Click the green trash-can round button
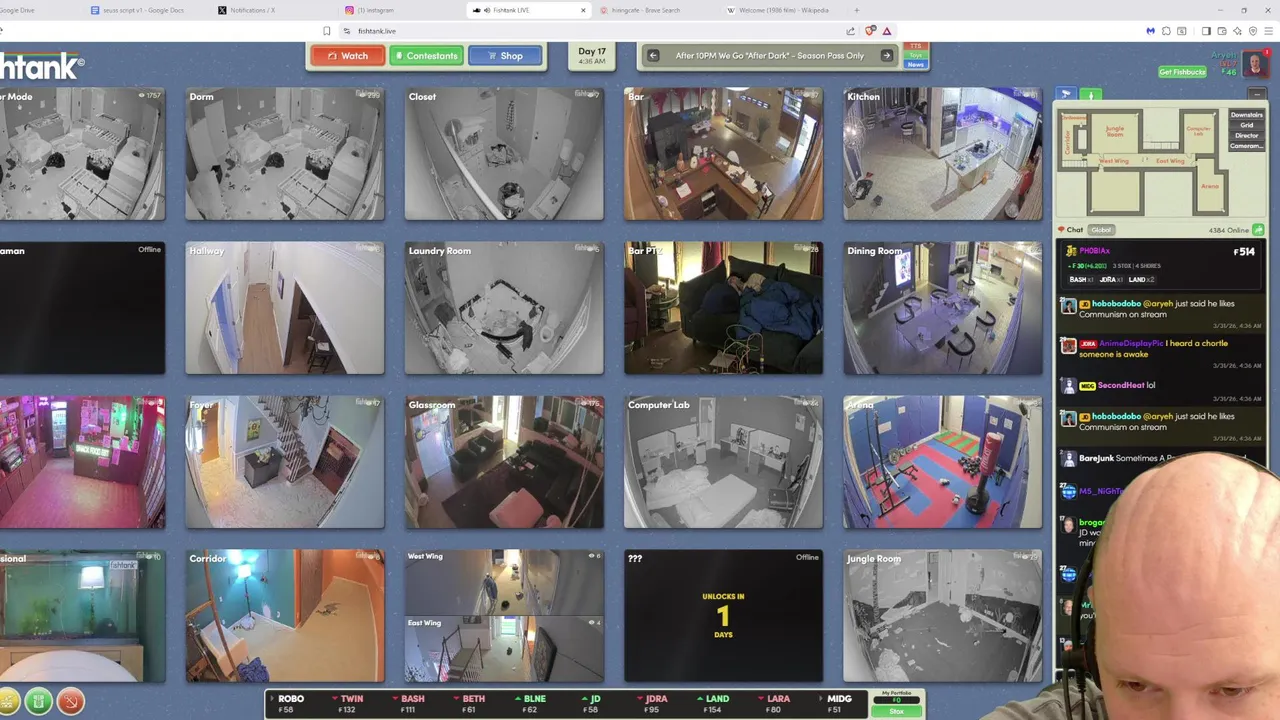1280x720 pixels. coord(38,702)
